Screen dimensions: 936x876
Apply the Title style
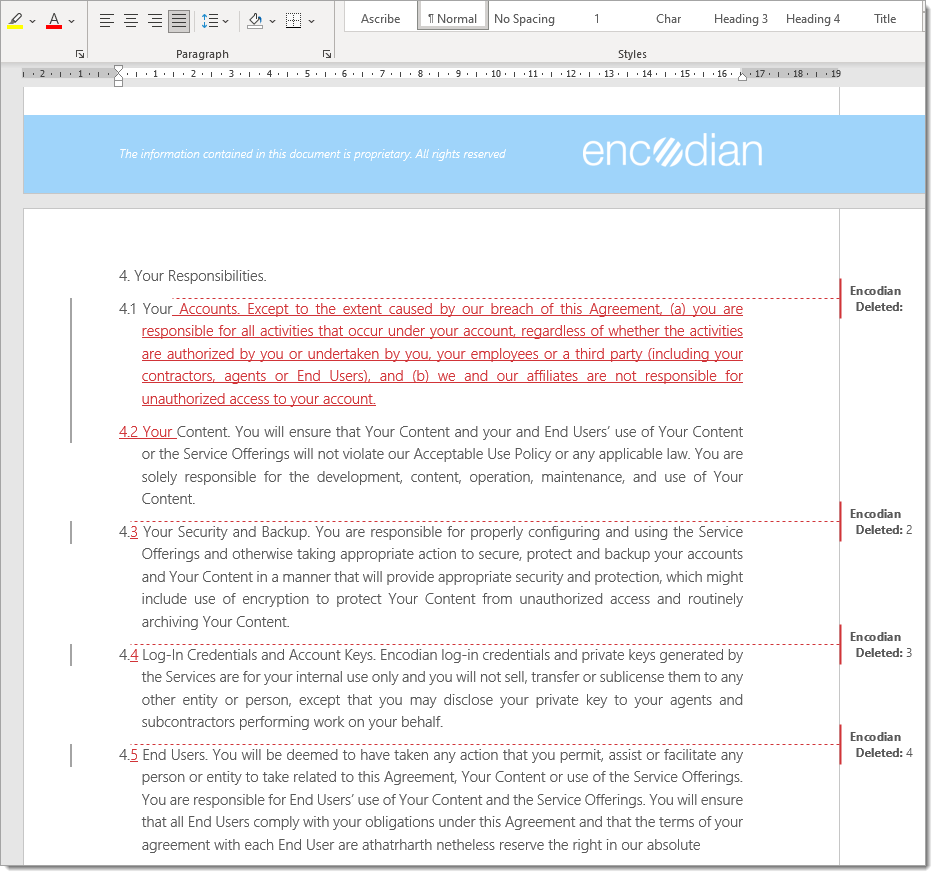point(885,19)
